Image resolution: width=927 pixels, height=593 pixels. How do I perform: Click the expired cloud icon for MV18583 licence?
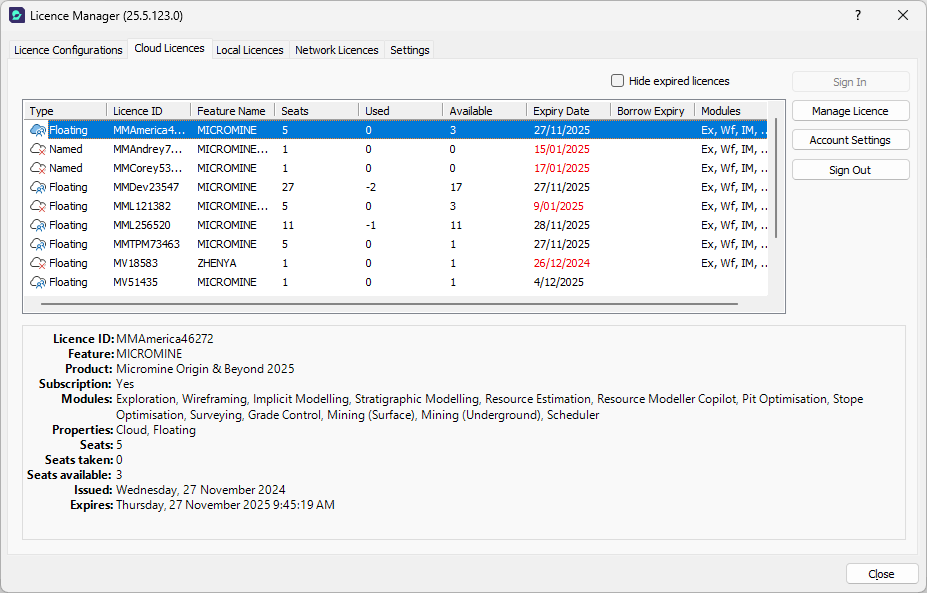(x=38, y=263)
